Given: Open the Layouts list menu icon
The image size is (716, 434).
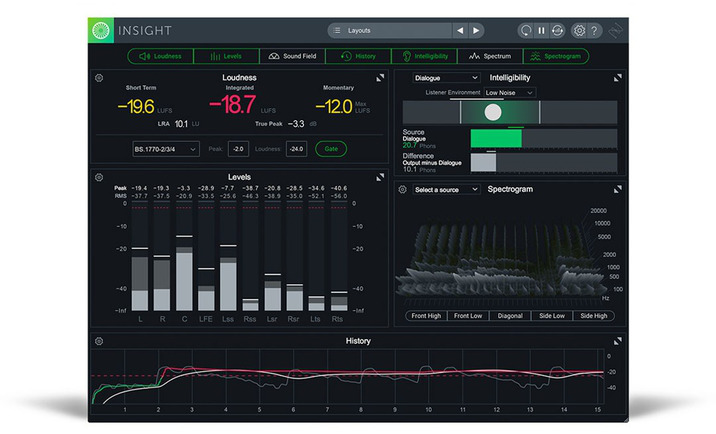Looking at the screenshot, I should tap(337, 31).
